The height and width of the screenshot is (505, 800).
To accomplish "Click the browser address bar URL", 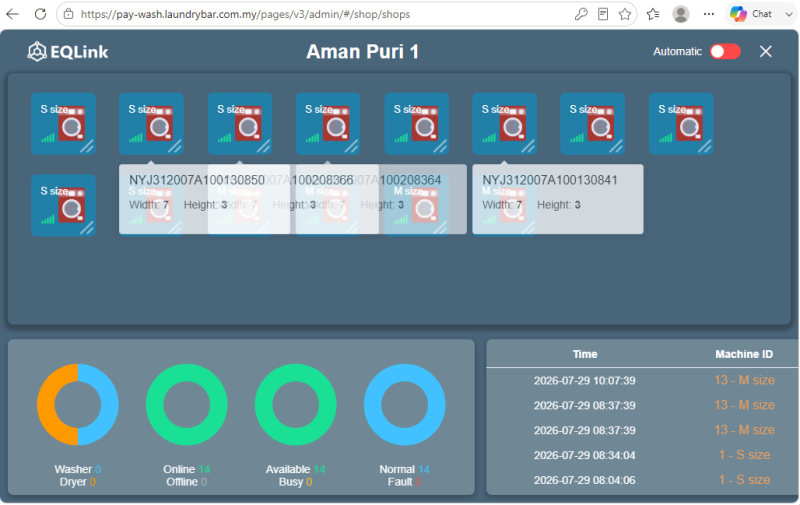I will pyautogui.click(x=245, y=14).
